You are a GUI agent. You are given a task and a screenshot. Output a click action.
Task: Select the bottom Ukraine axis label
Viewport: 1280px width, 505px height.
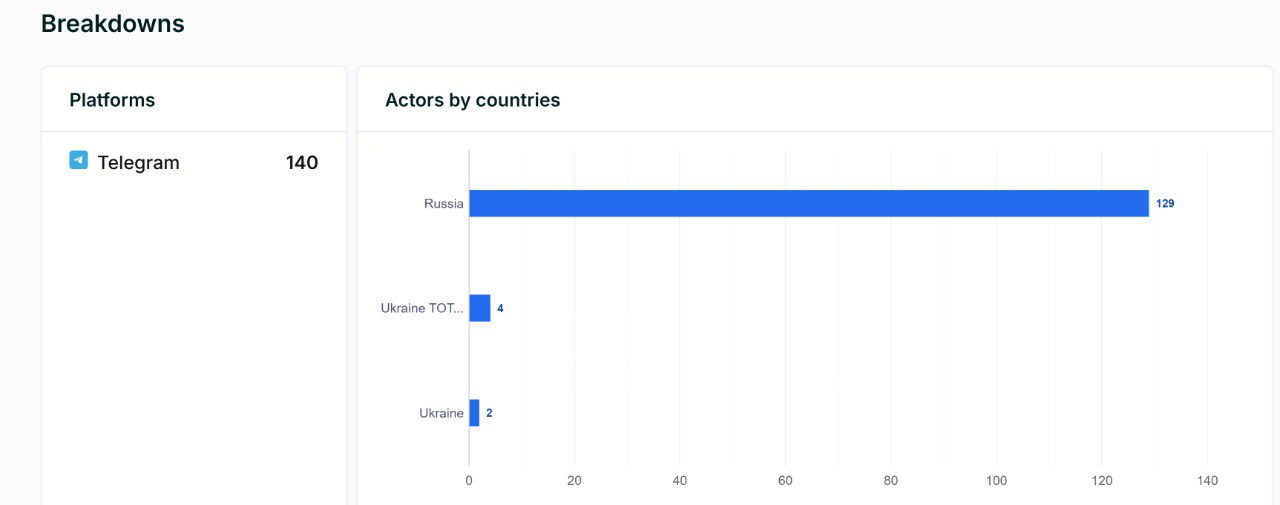click(x=441, y=413)
